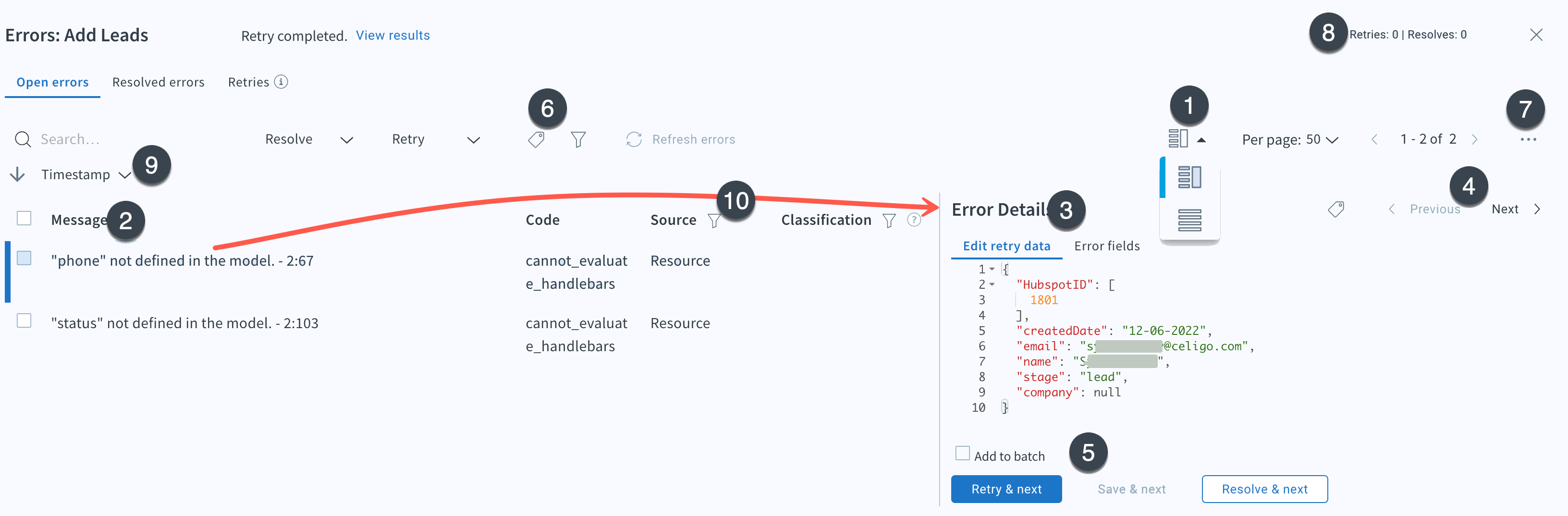Click the refresh errors circular icon

pos(634,139)
